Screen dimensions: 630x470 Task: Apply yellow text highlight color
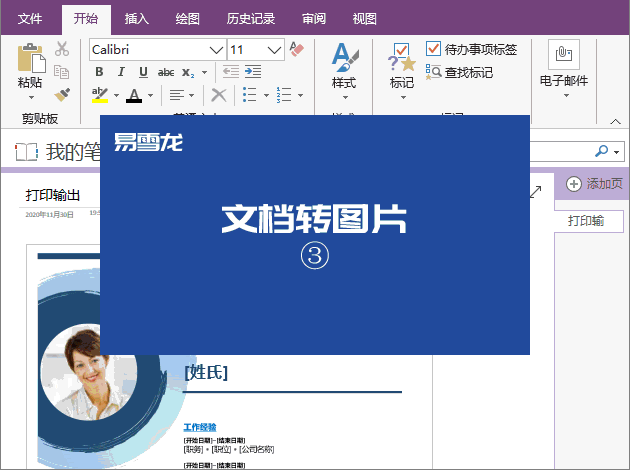tap(100, 95)
